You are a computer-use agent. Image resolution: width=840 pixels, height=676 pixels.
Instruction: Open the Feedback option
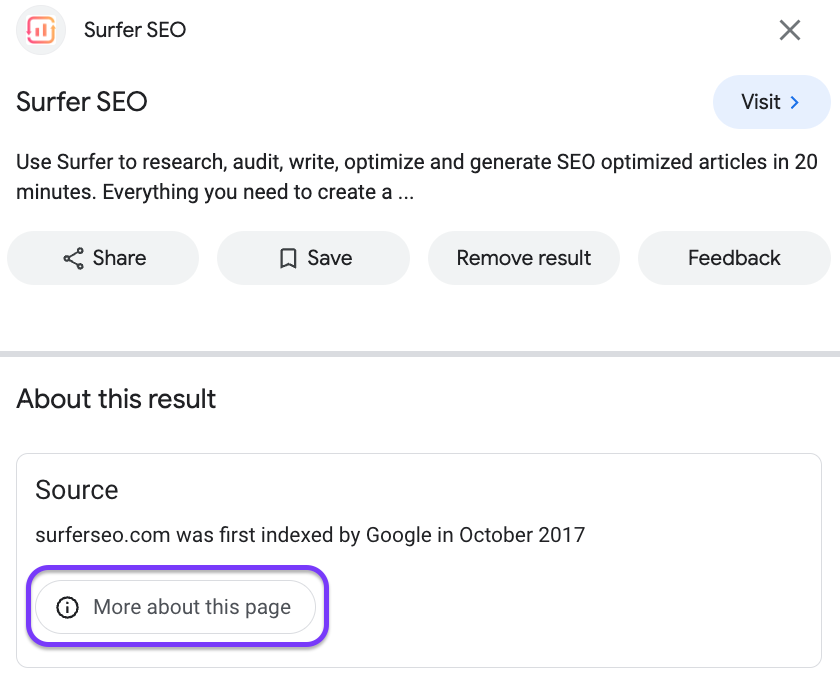click(734, 258)
